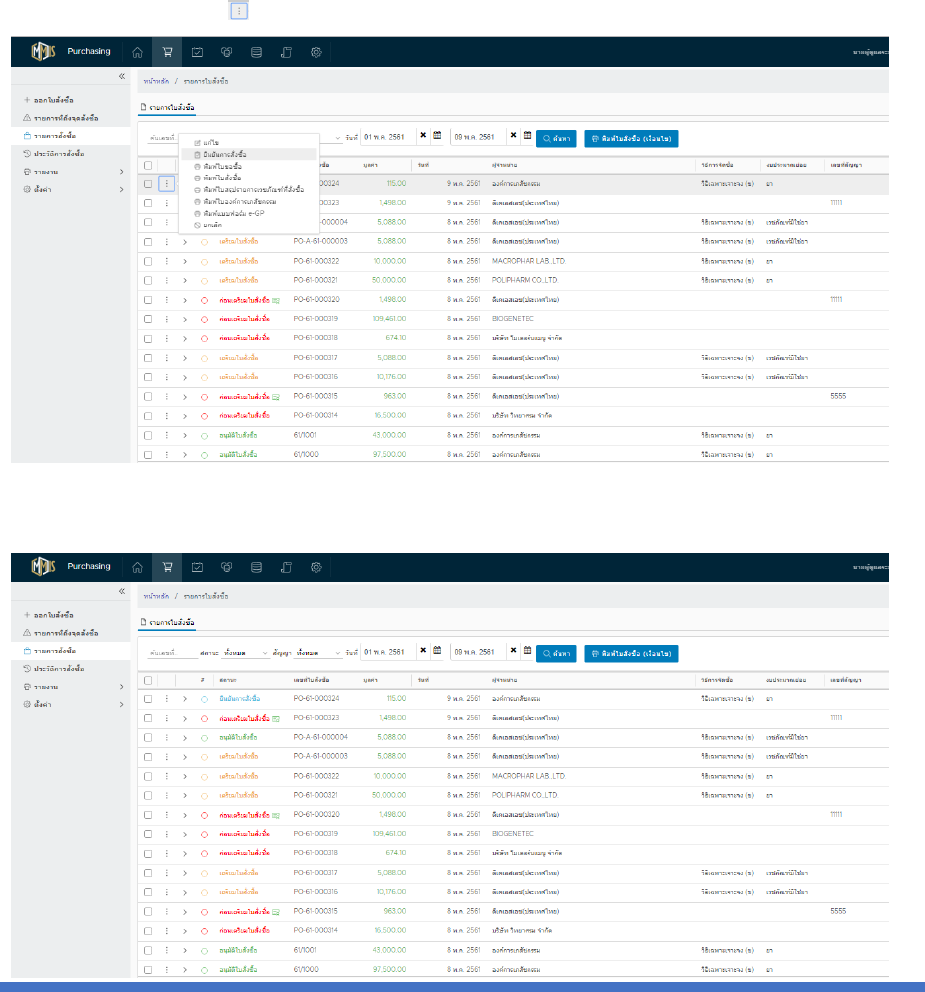
Task: Click the scroll document icon in lower screenshot navbar
Action: coord(286,567)
